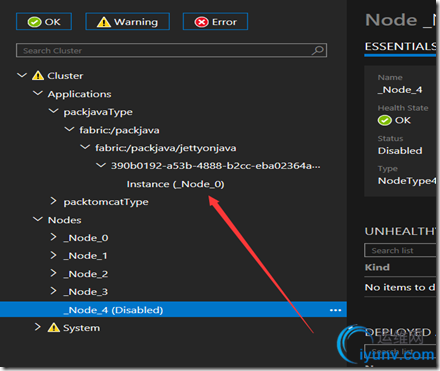Click the triangle icon in Warning button
The width and height of the screenshot is (440, 371).
[x=104, y=22]
